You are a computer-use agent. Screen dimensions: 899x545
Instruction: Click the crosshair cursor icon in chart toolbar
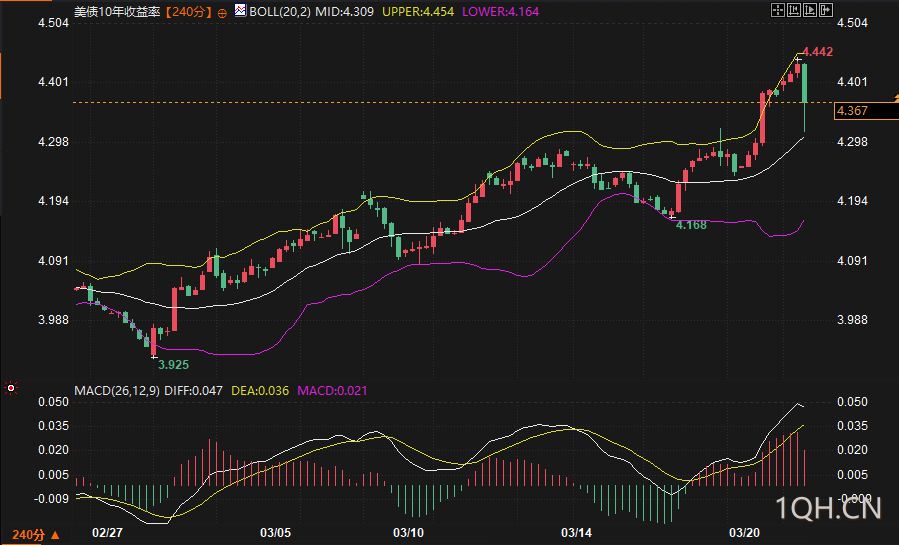777,10
